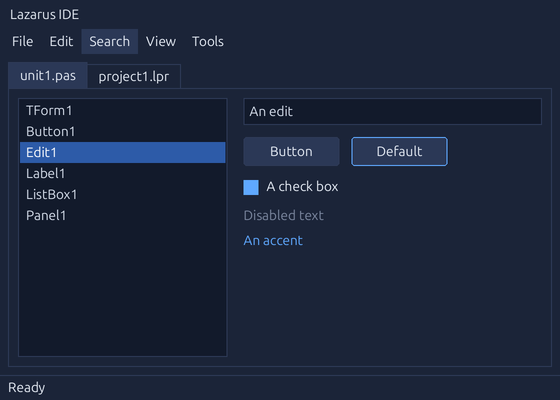The image size is (560, 400).
Task: Open the File menu
Action: (x=22, y=41)
